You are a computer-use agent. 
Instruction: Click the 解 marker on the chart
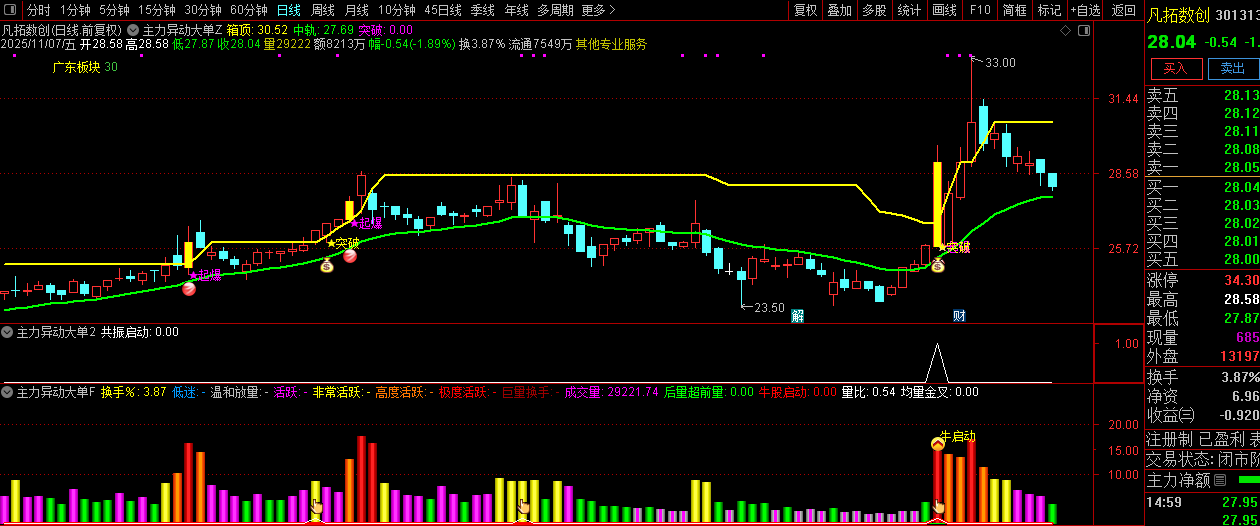coord(797,316)
